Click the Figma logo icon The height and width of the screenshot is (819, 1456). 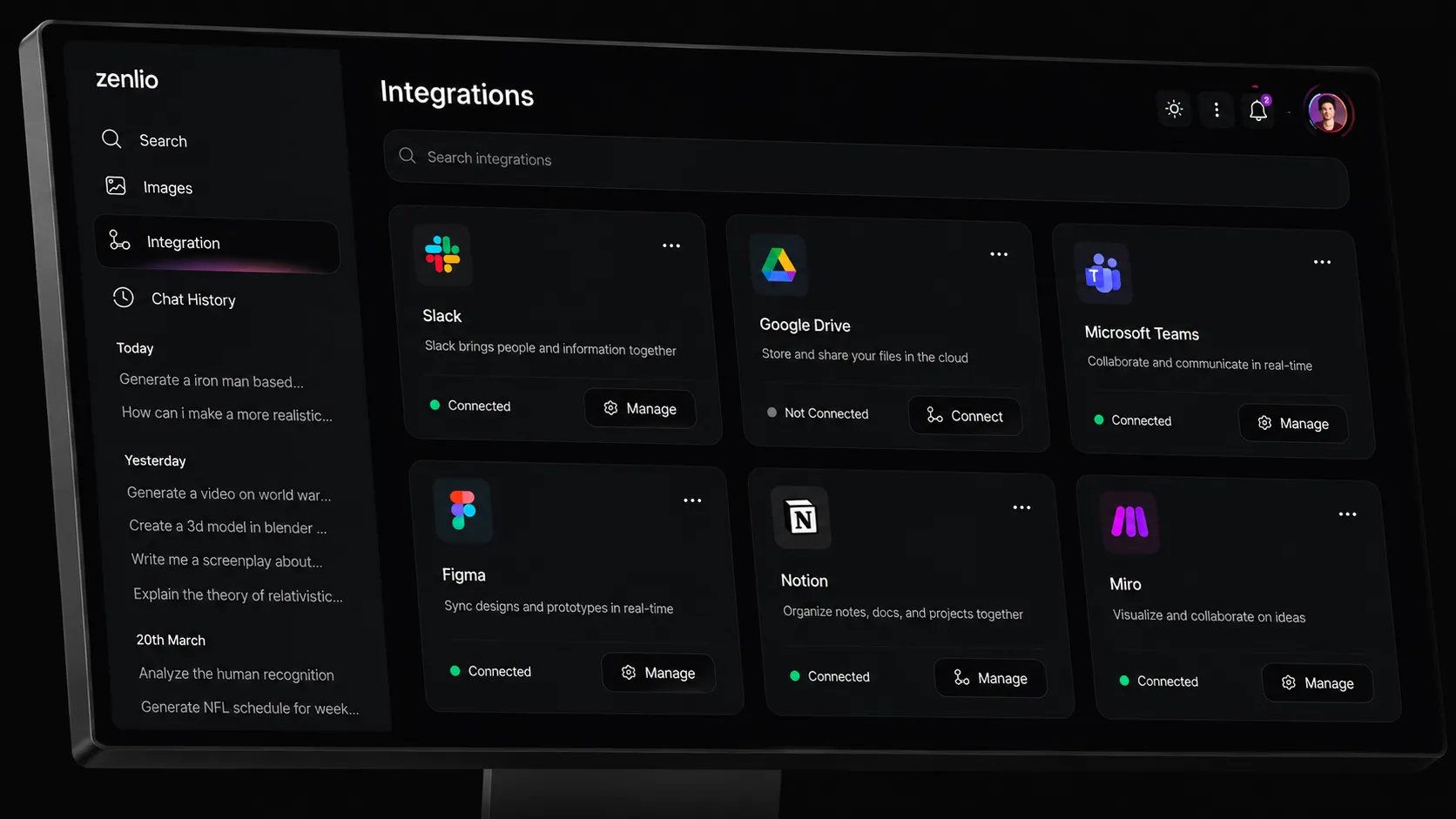(x=463, y=511)
